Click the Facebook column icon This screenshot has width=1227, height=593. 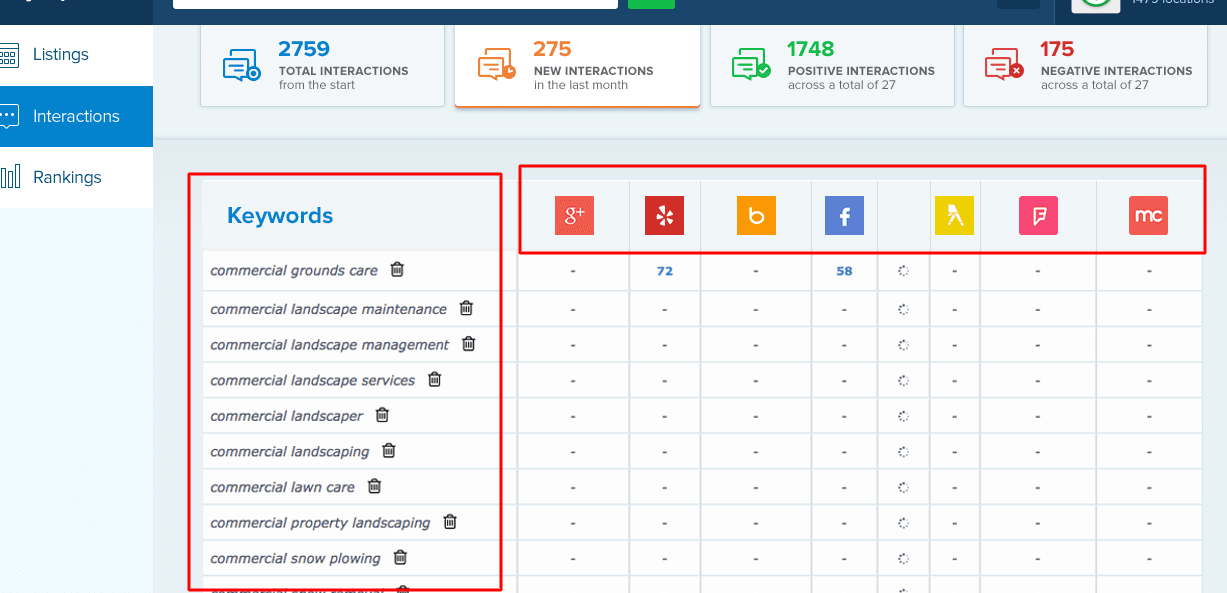tap(844, 215)
